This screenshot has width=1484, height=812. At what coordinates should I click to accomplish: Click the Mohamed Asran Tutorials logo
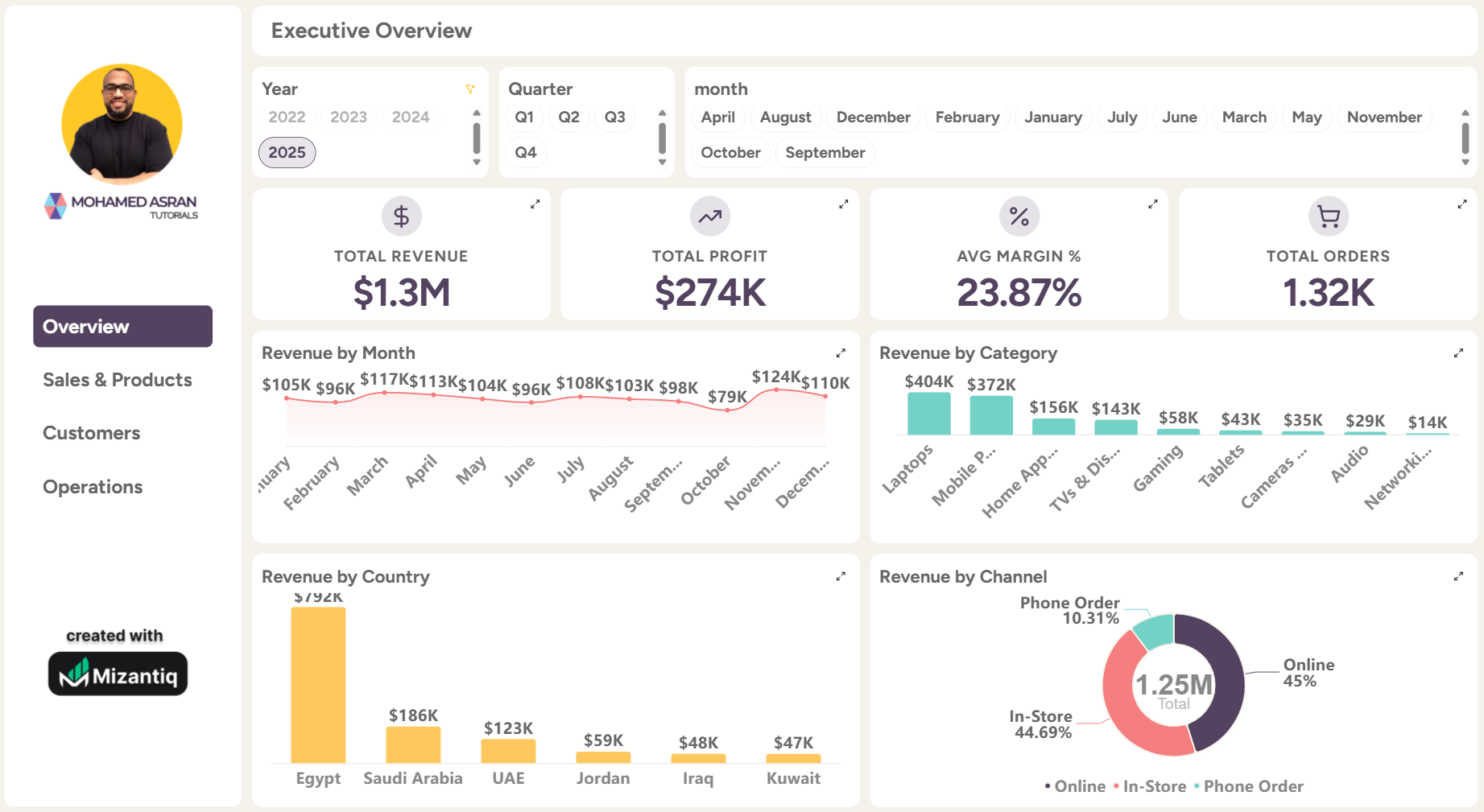[x=121, y=206]
